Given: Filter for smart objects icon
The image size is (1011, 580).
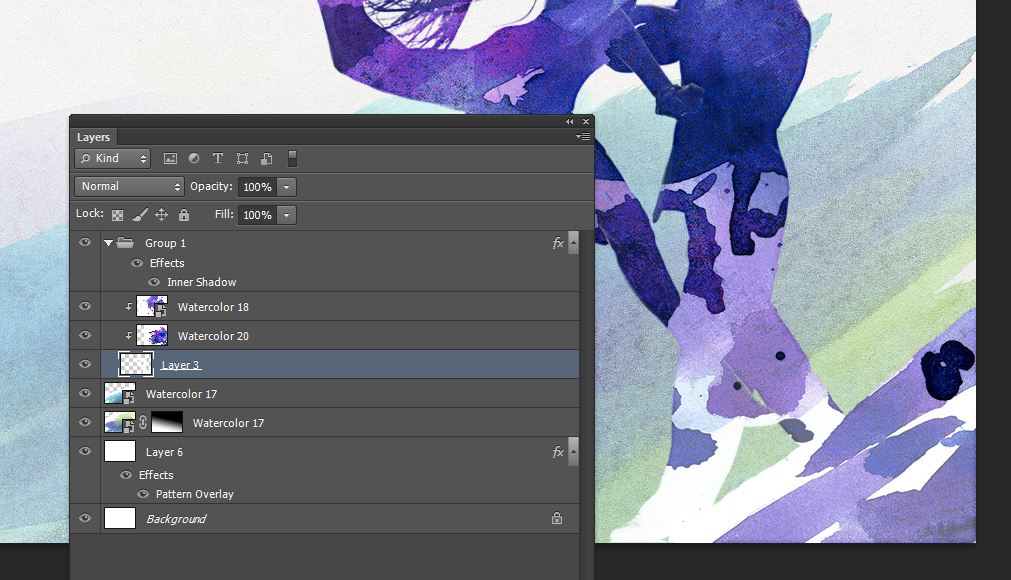Looking at the screenshot, I should 266,158.
